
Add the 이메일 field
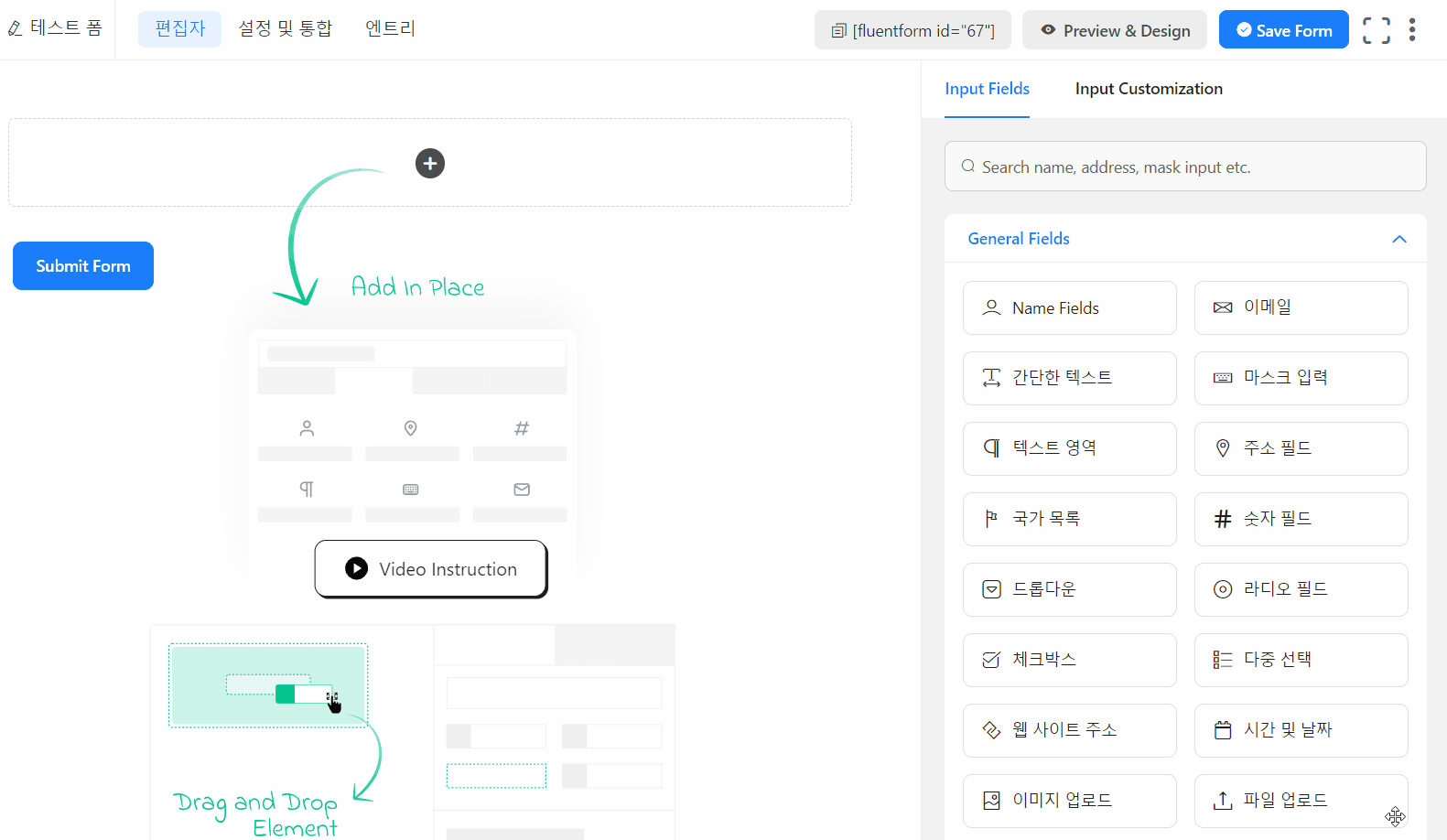point(1301,307)
